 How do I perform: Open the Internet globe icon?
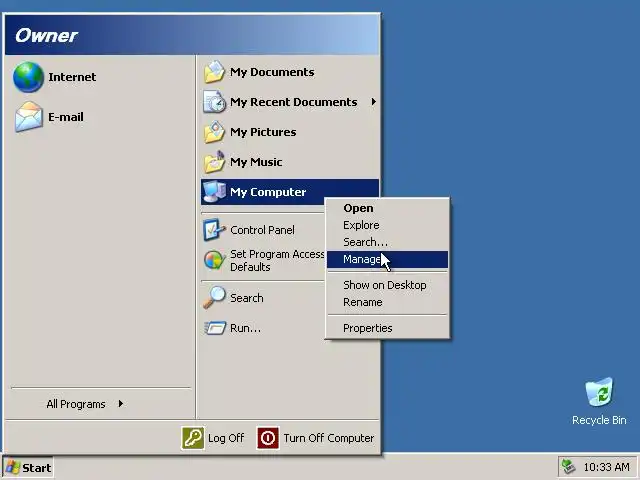pos(28,77)
